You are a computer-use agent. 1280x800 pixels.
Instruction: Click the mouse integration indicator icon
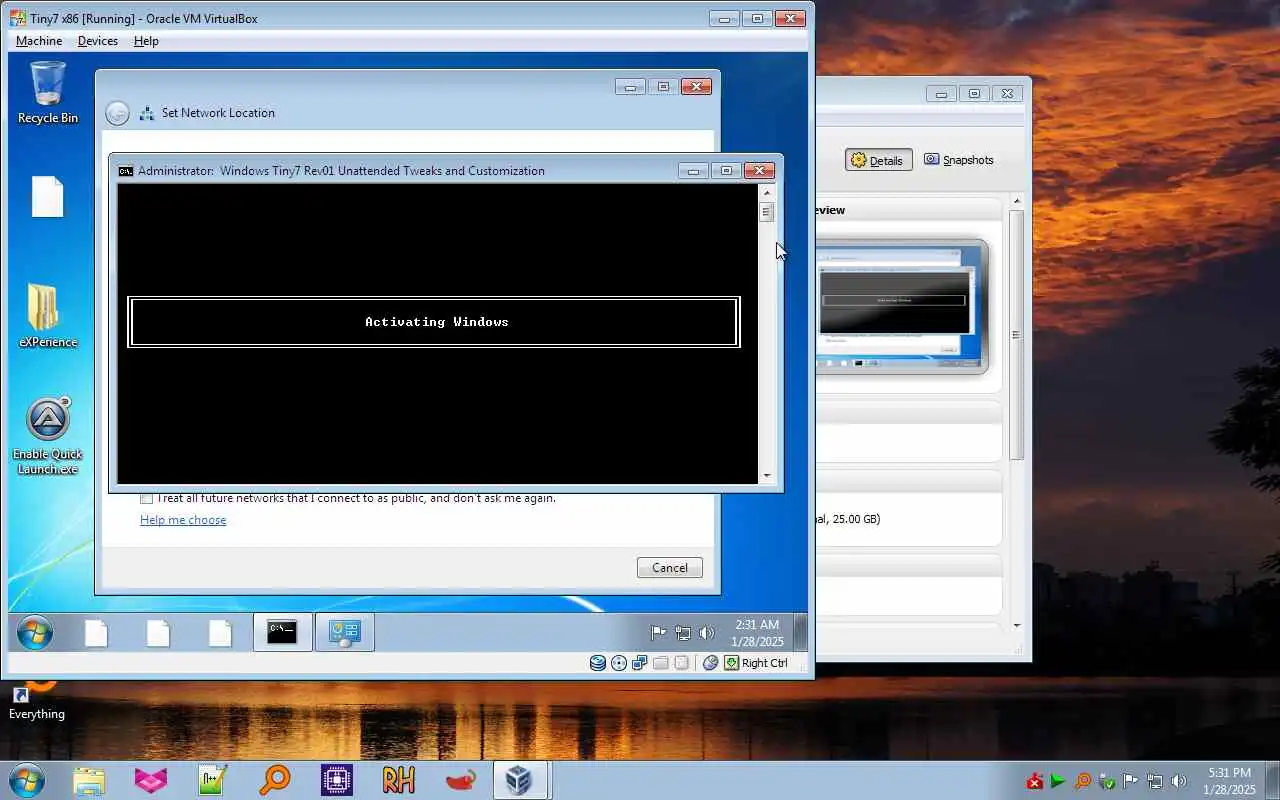711,662
